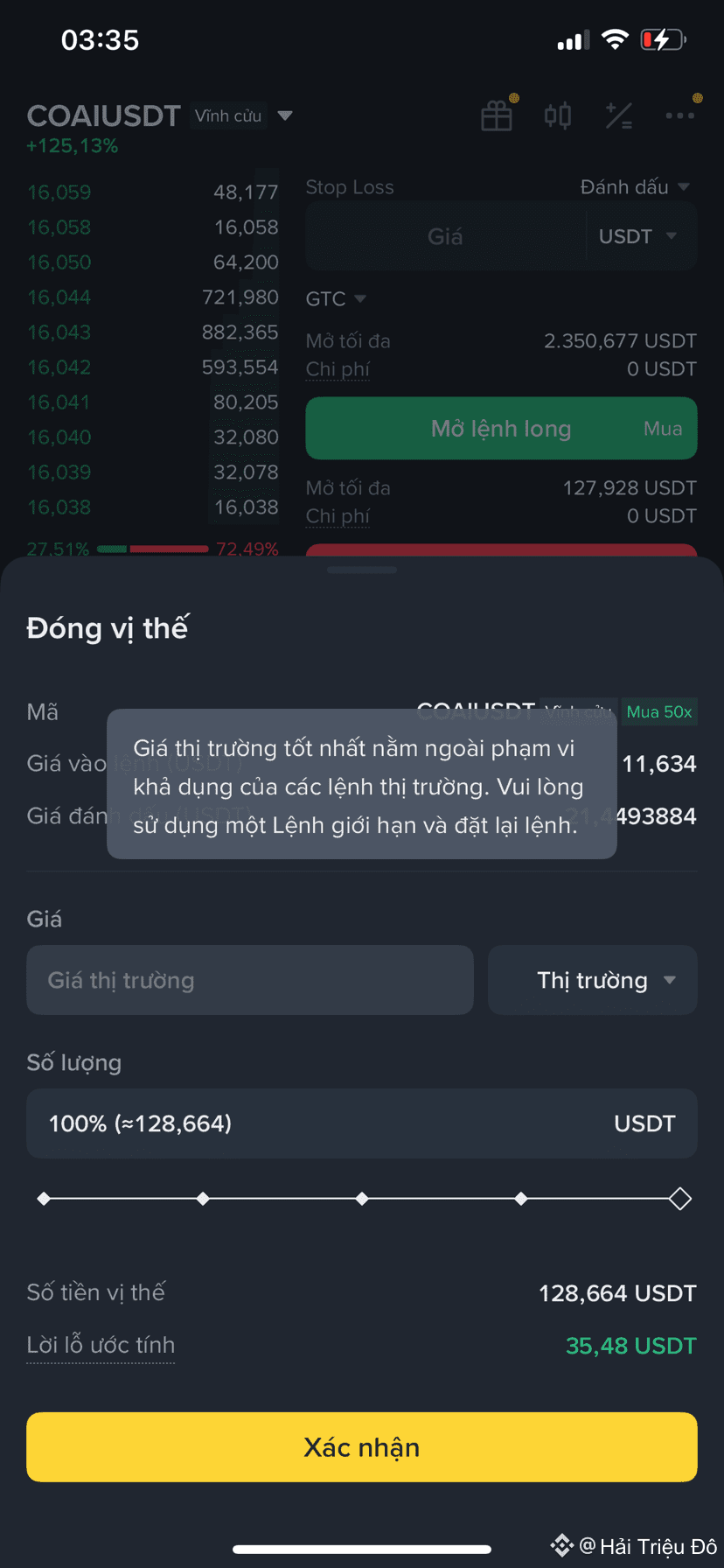Image resolution: width=724 pixels, height=1568 pixels.
Task: Tap the Giá thị trường price field
Action: [x=250, y=980]
